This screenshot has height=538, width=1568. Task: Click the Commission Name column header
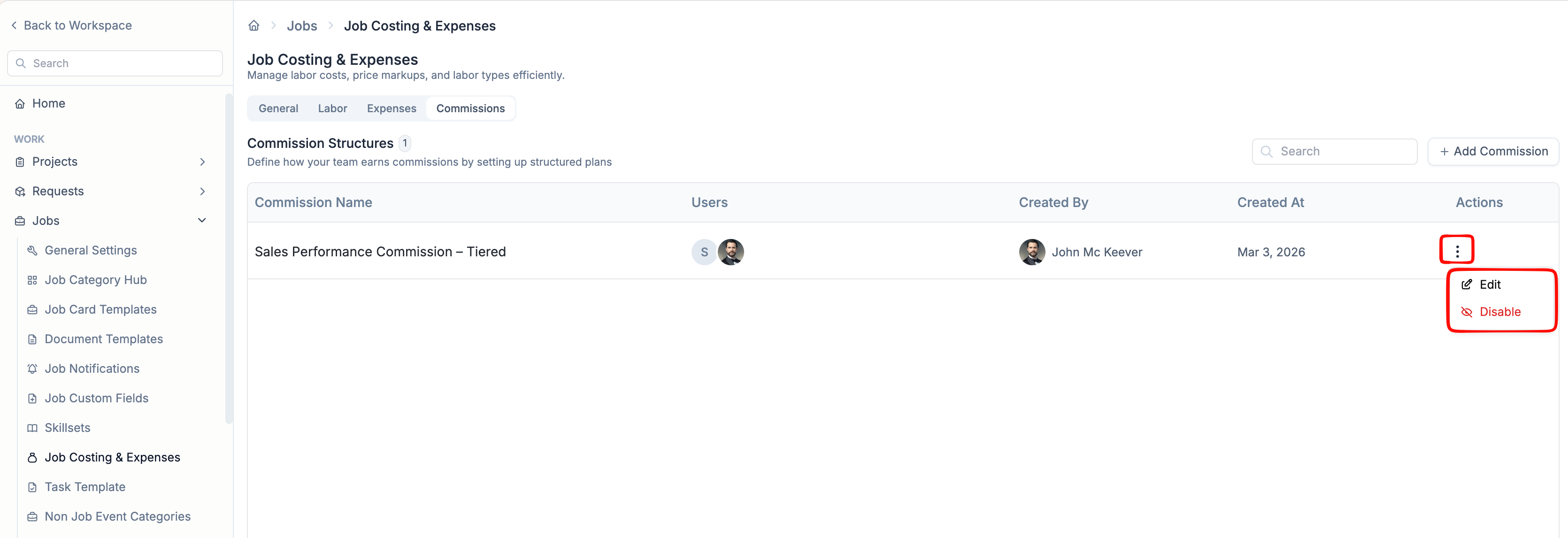[x=314, y=203]
